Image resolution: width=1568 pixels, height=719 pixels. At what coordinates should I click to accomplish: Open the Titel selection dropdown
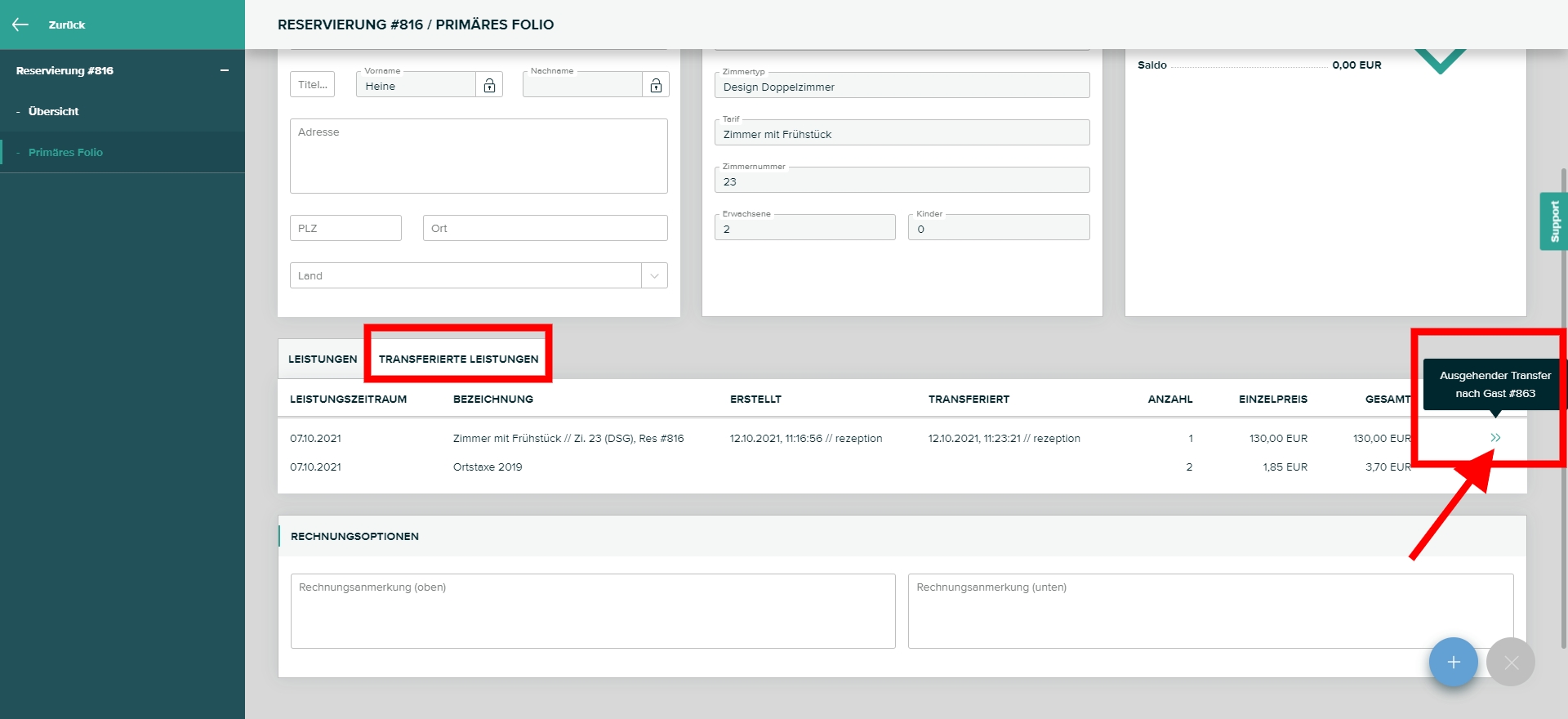pyautogui.click(x=312, y=85)
